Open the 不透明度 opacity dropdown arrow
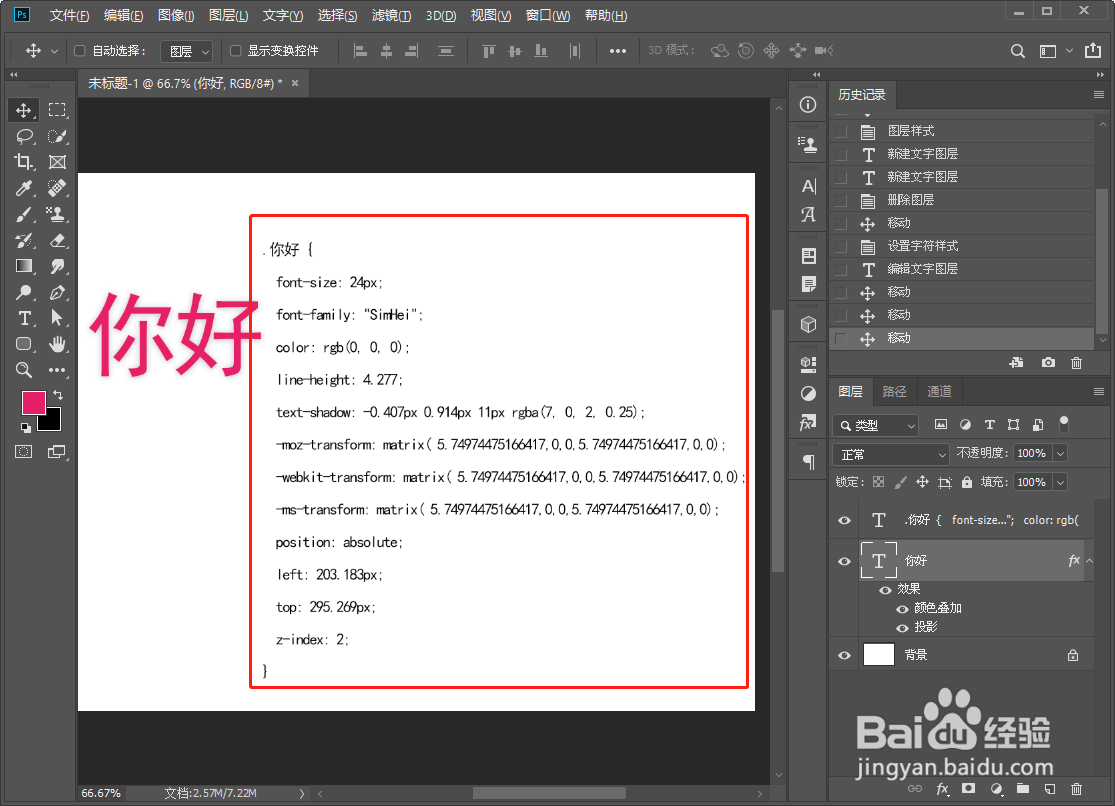The image size is (1115, 806). pos(1060,453)
